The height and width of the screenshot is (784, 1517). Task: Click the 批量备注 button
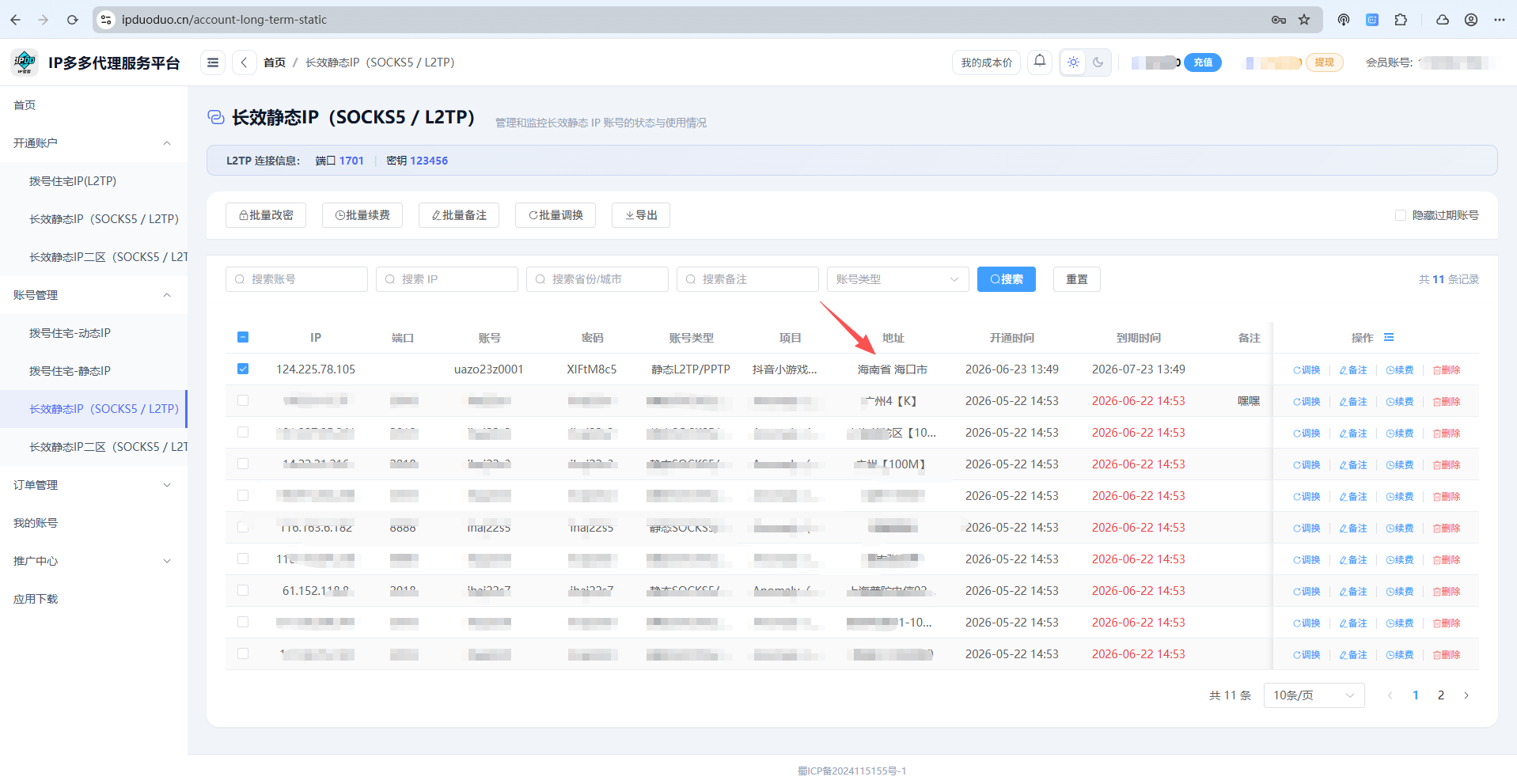[459, 215]
